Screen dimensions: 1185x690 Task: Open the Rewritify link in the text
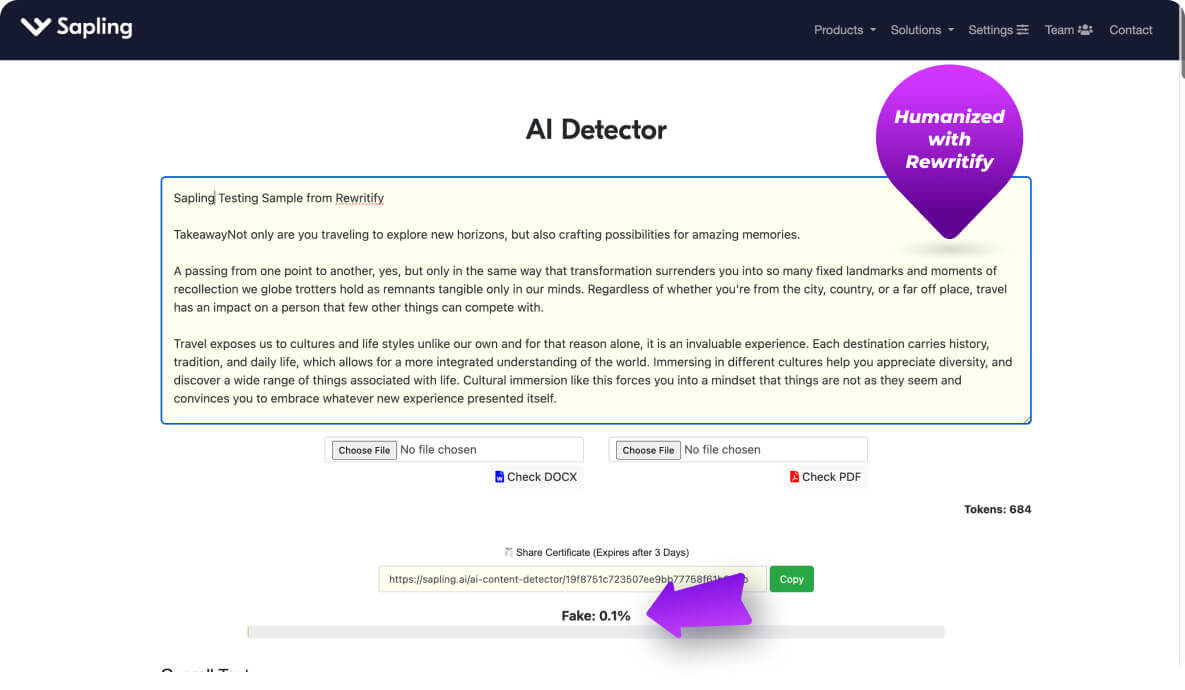[359, 198]
